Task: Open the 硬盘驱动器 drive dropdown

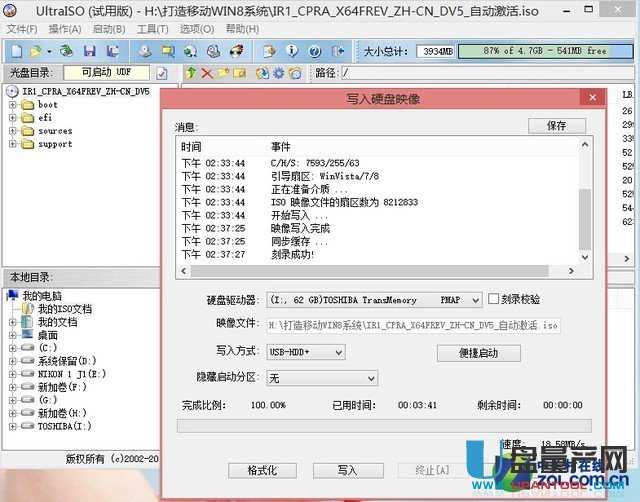Action: coord(475,300)
